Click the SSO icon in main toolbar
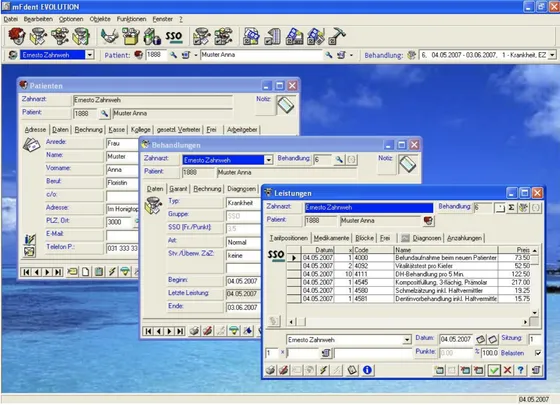This screenshot has height=405, width=560. [174, 36]
